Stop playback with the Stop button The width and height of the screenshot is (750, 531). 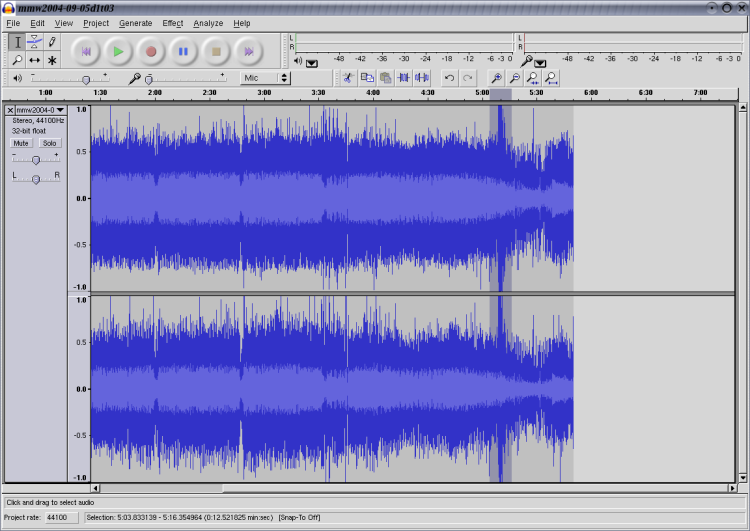[216, 51]
